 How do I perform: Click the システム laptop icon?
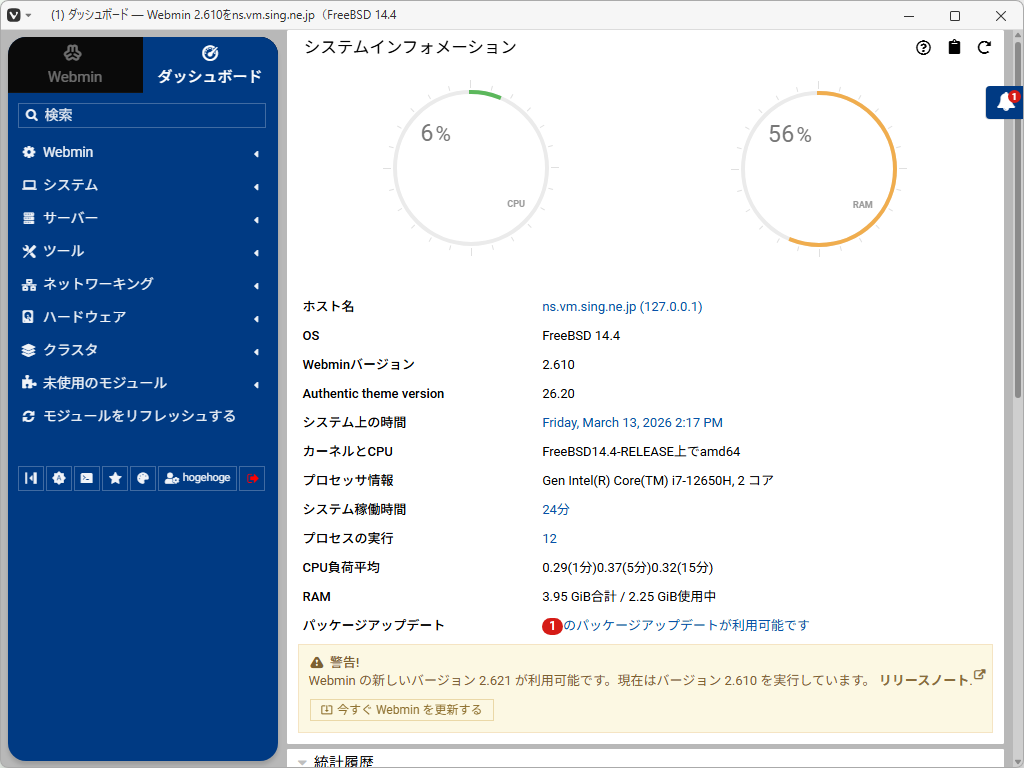tap(29, 185)
